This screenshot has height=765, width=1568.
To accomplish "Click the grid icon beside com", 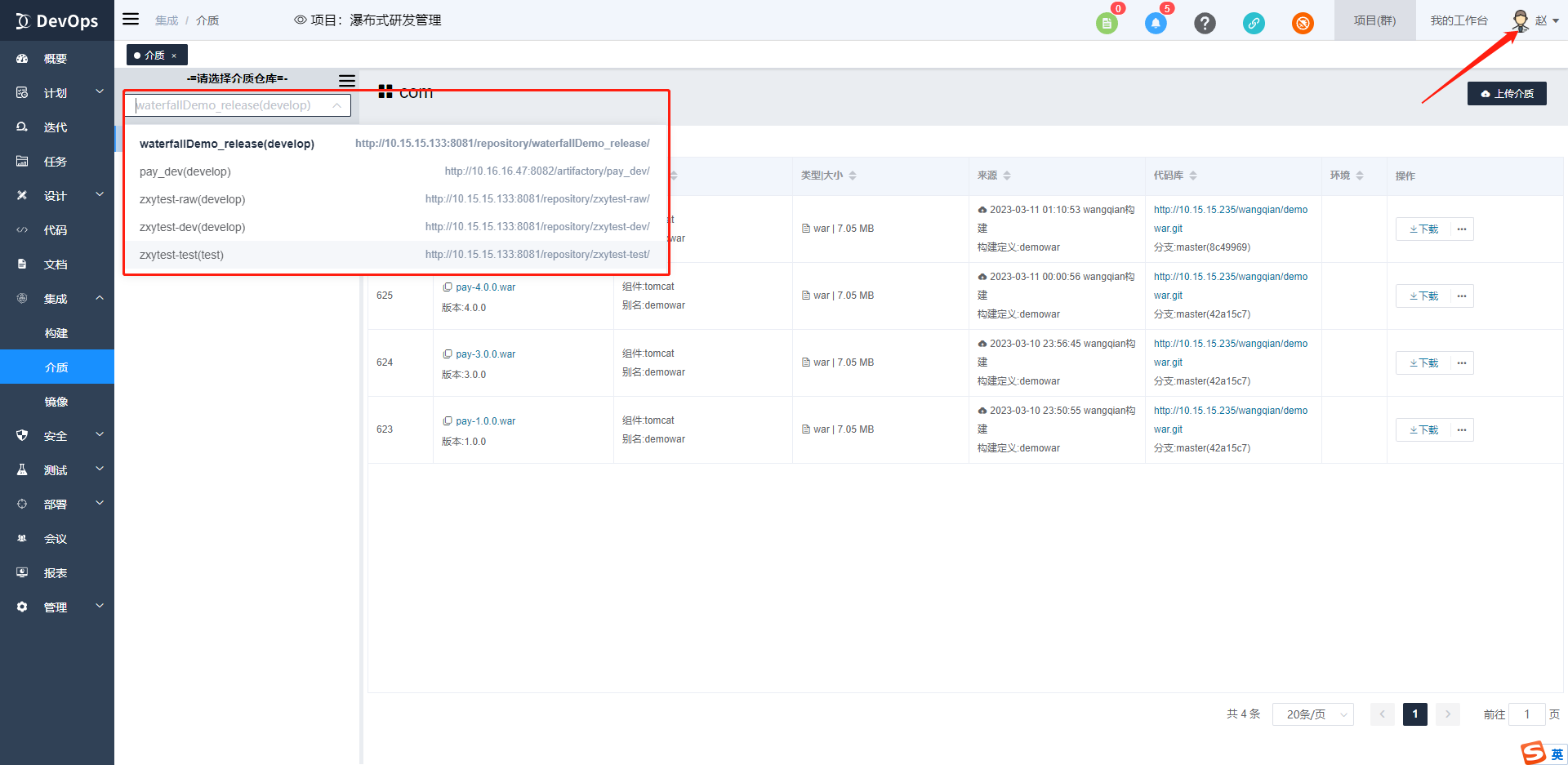I will pyautogui.click(x=385, y=91).
